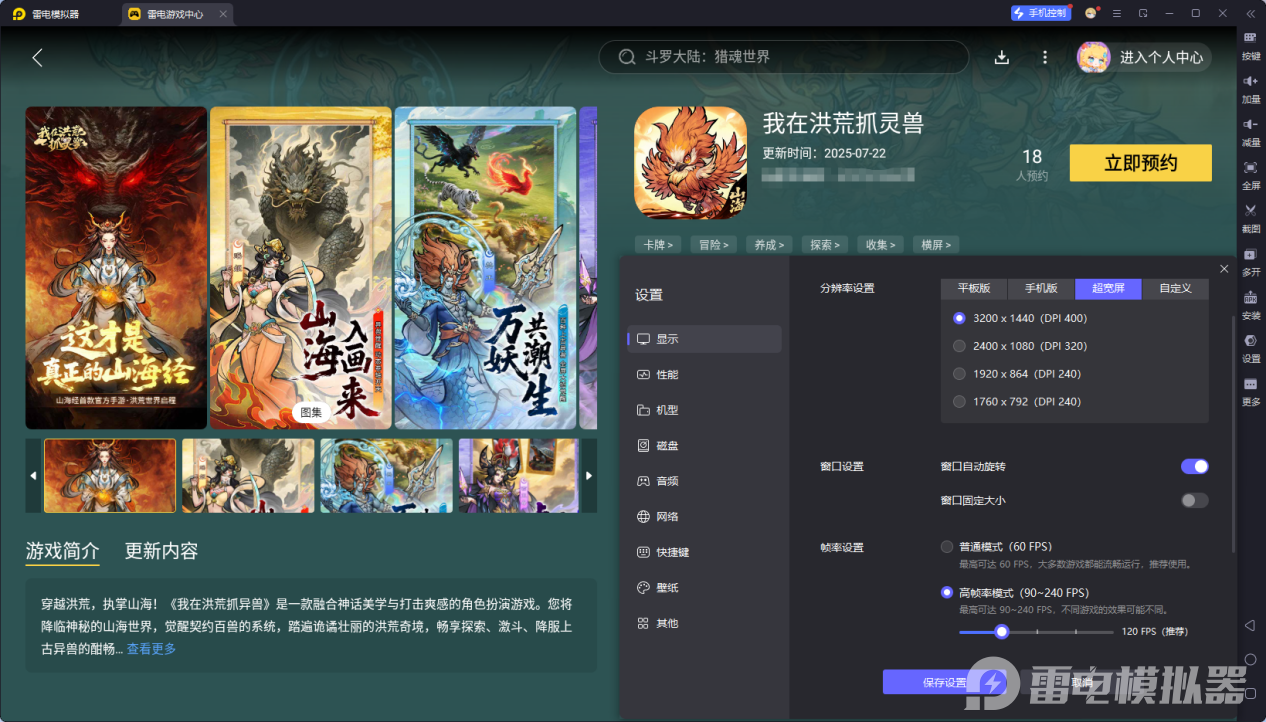
Task: Show next thumbnails with right arrow
Action: [x=589, y=475]
